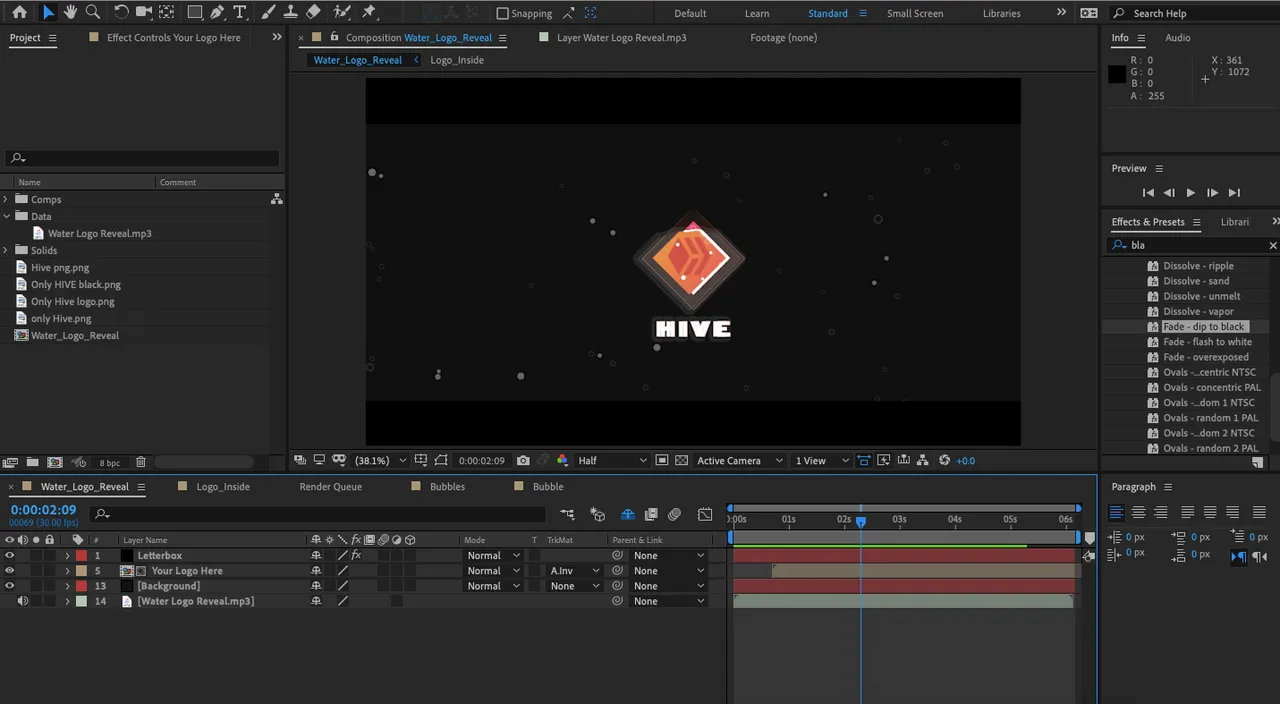This screenshot has width=1280, height=704.
Task: Select the Hive png.png project file
Action: point(60,267)
